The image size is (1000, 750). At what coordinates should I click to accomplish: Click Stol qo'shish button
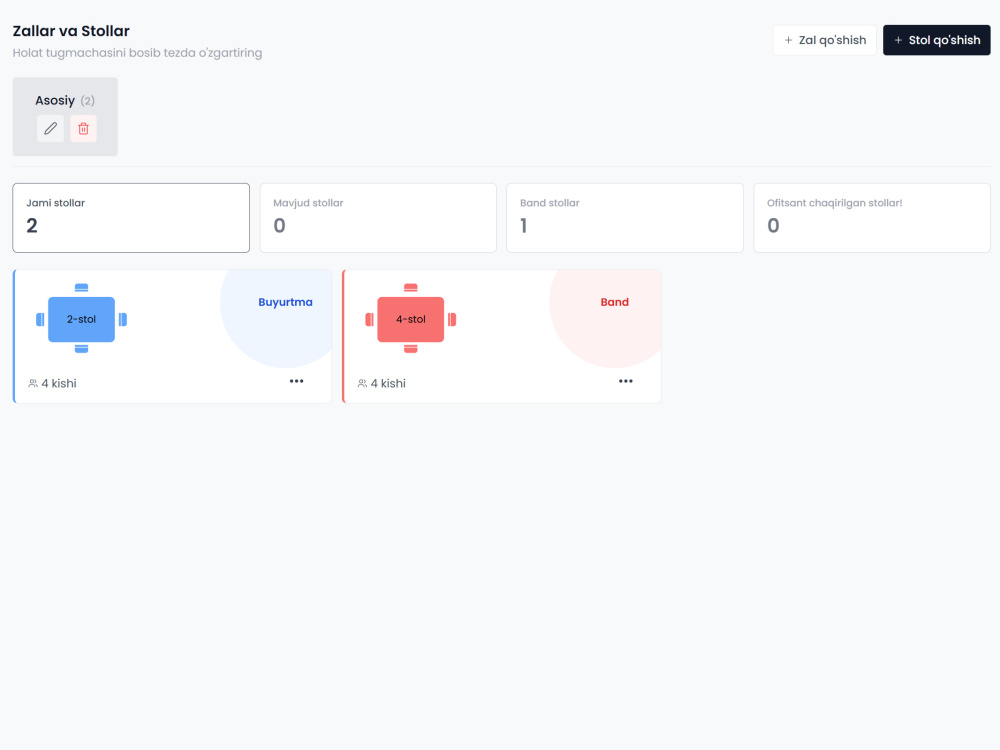(x=936, y=40)
